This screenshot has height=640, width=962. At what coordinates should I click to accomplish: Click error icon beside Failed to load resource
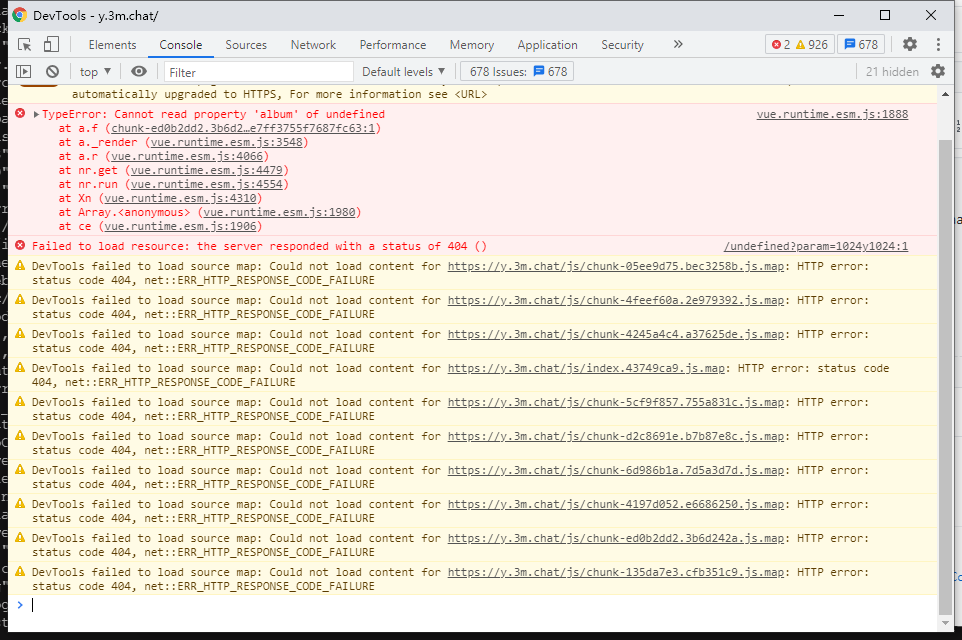coord(20,245)
